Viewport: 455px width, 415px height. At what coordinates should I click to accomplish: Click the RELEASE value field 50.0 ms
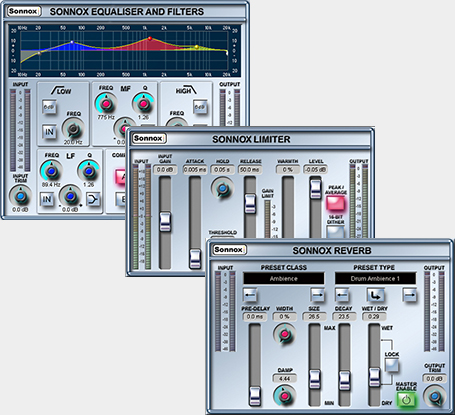(x=250, y=170)
